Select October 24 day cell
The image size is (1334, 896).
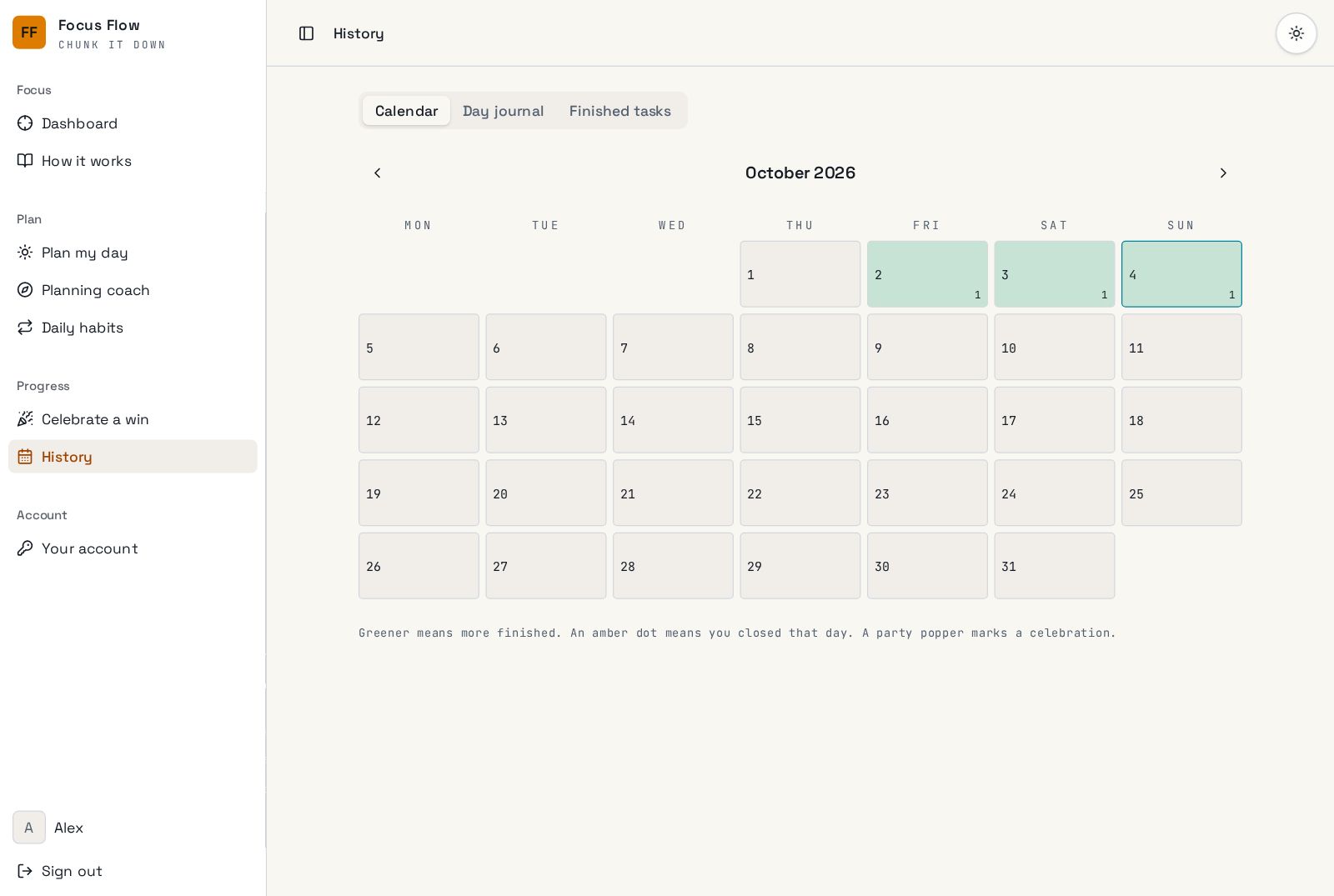1055,493
